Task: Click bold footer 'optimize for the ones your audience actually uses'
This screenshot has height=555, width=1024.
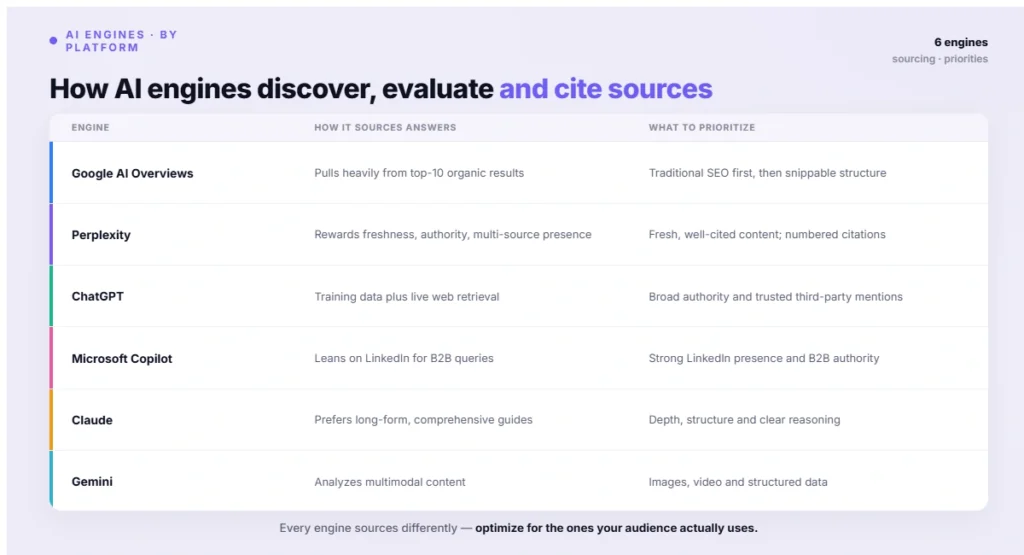Action: click(x=615, y=528)
